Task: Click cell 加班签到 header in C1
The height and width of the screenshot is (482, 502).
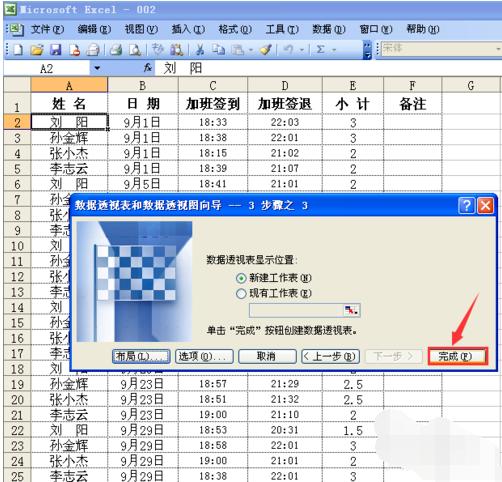Action: 213,104
